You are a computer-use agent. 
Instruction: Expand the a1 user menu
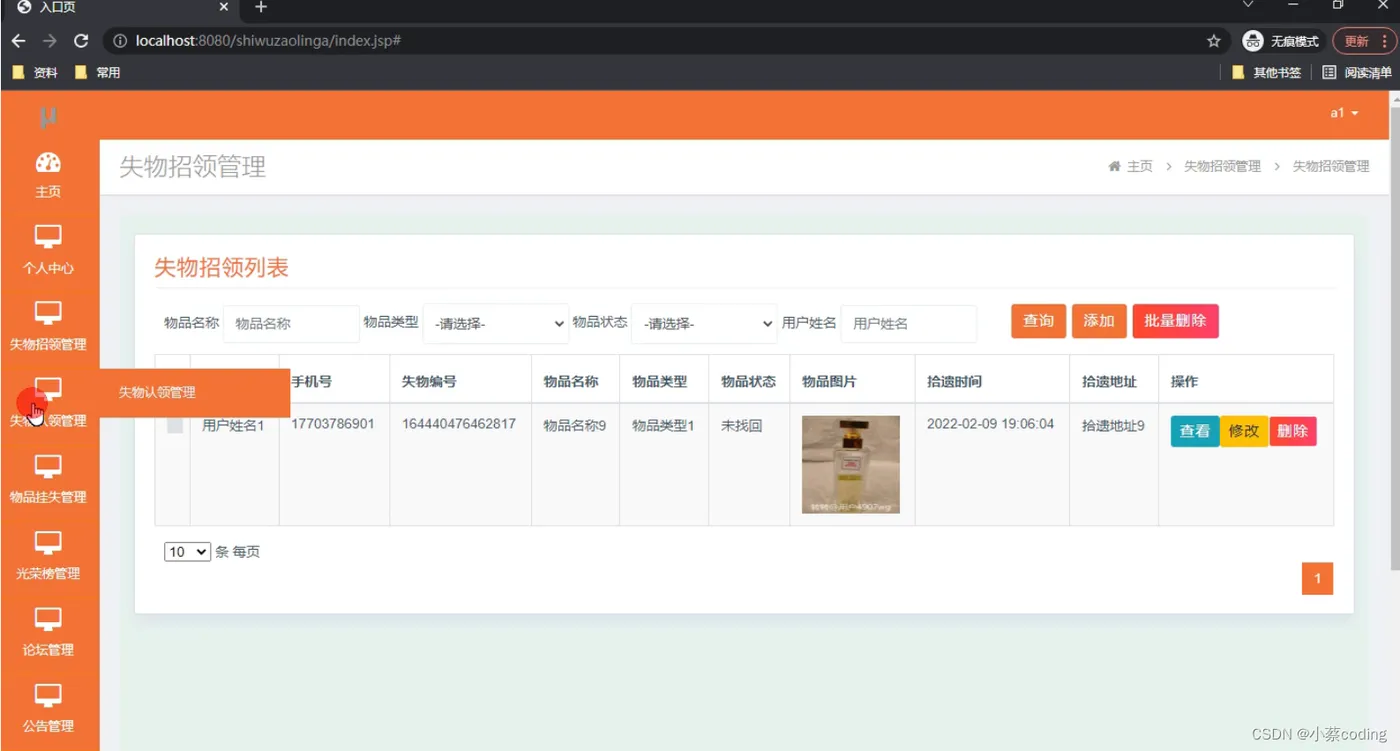coord(1344,113)
